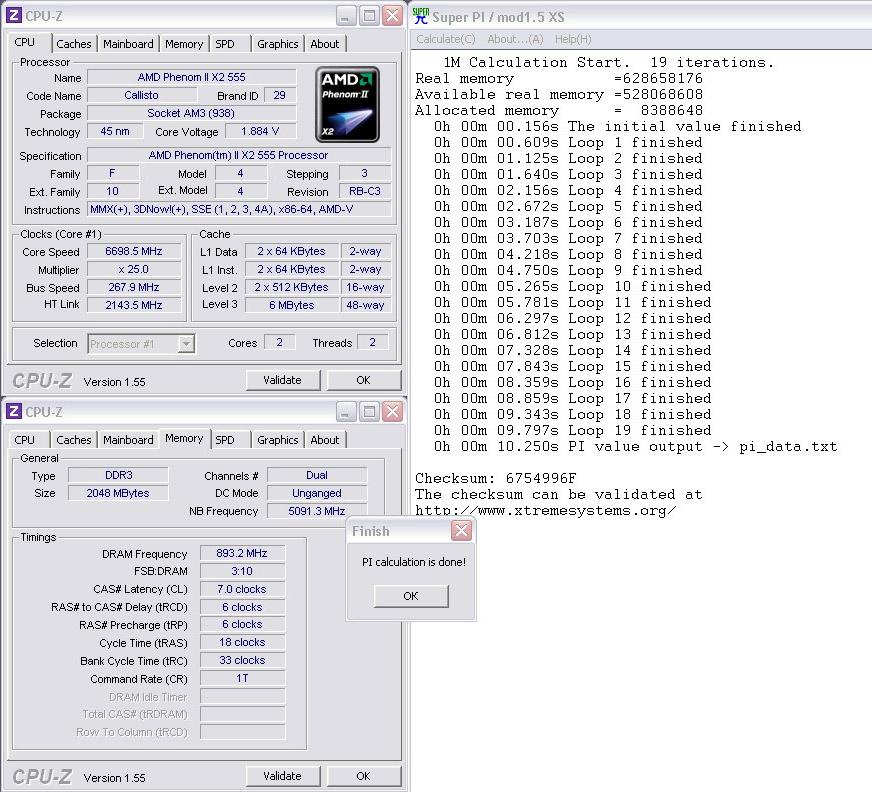The height and width of the screenshot is (792, 872).
Task: Switch to Memory tab in top CPU-Z
Action: (184, 44)
